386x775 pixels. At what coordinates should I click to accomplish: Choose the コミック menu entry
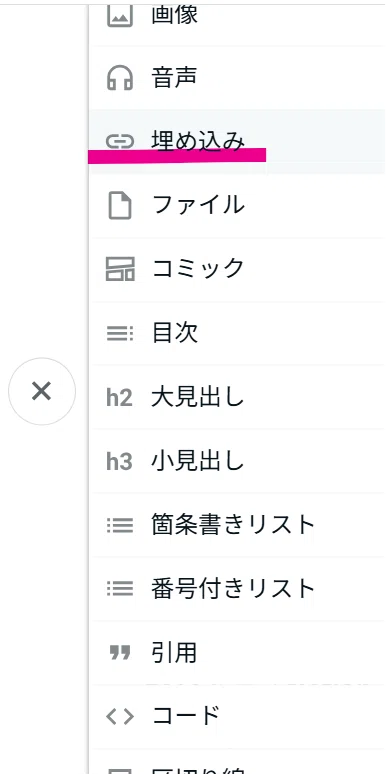tap(237, 269)
